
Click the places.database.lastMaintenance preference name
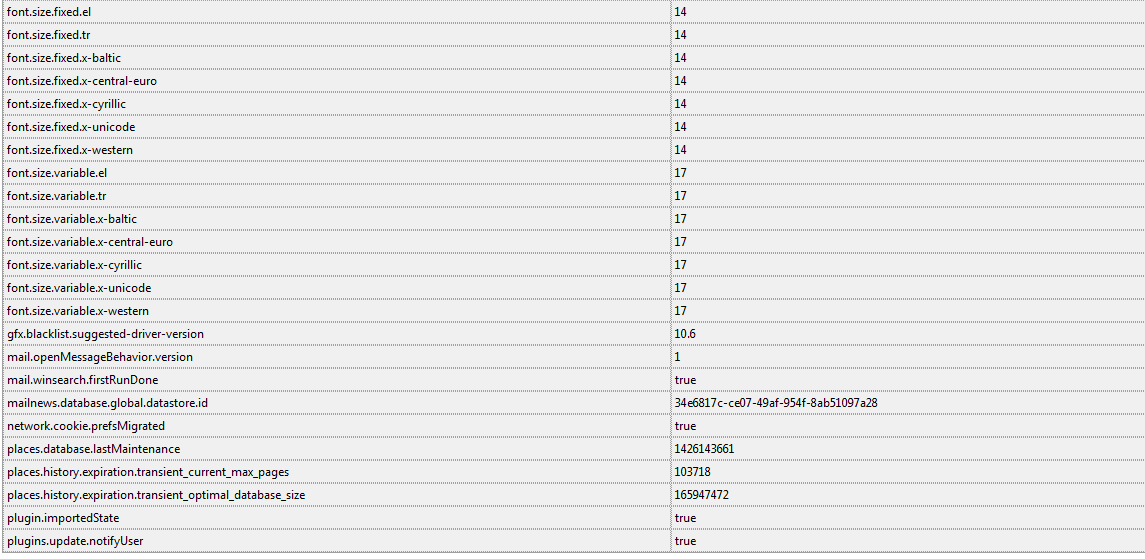(93, 449)
